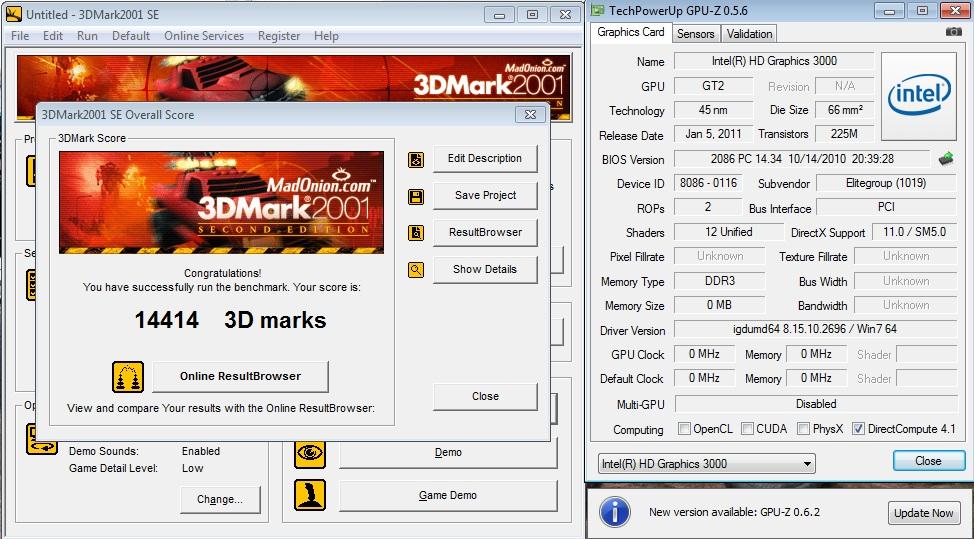Click the Save Project floppy icon
Image resolution: width=974 pixels, height=539 pixels.
tap(416, 197)
